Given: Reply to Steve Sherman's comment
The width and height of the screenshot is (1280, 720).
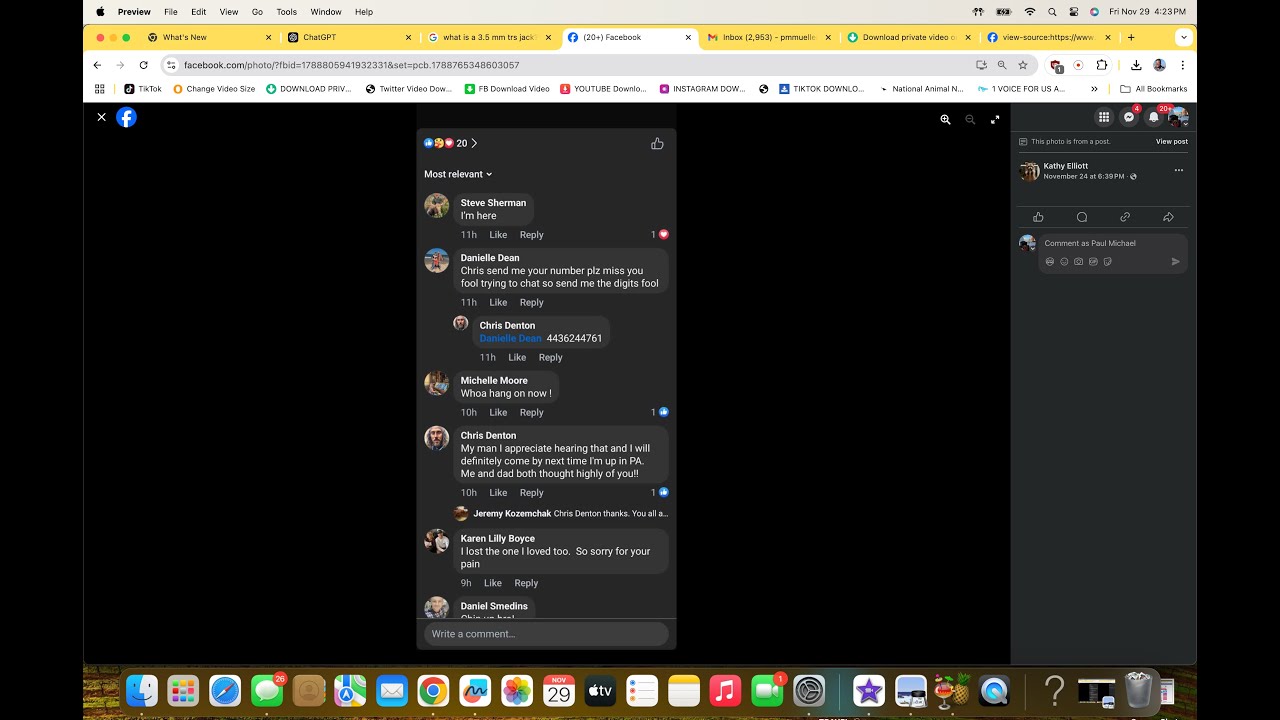Looking at the screenshot, I should [x=532, y=235].
